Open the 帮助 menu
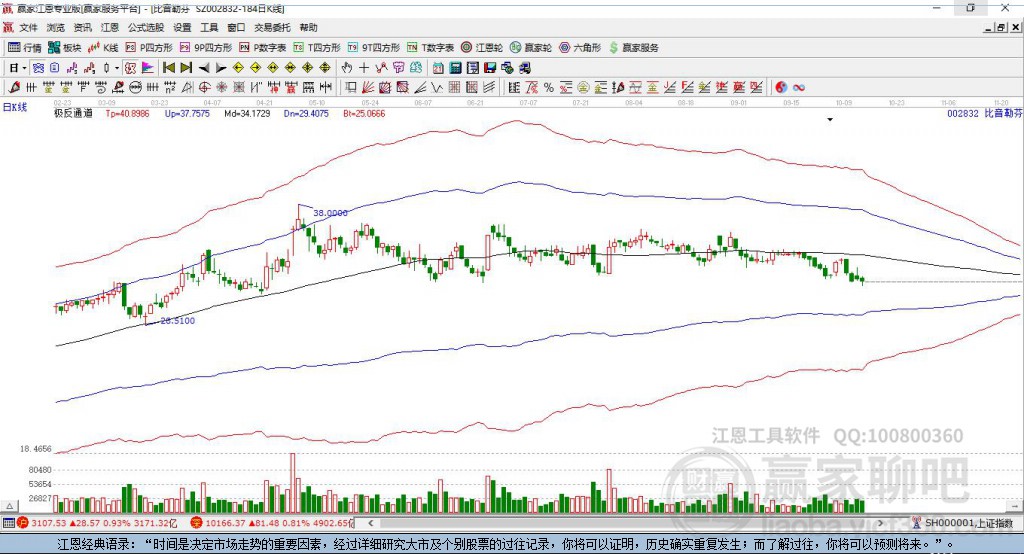Viewport: 1024px width, 554px height. [x=308, y=27]
